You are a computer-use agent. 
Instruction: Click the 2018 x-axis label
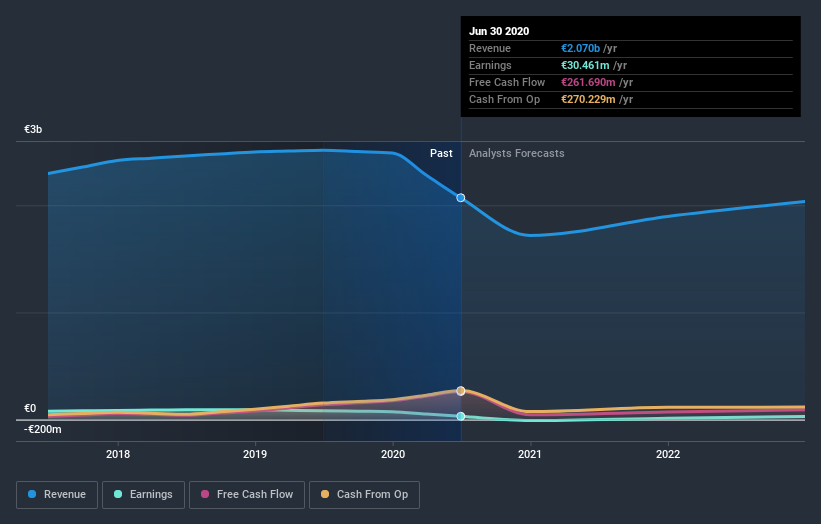pyautogui.click(x=118, y=454)
